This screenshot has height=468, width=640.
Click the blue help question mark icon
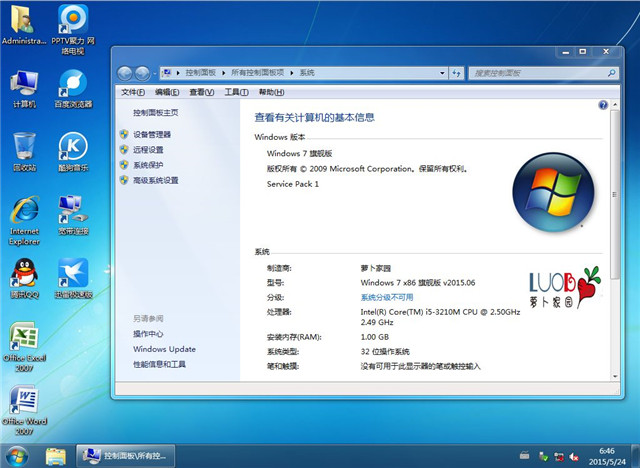click(603, 105)
